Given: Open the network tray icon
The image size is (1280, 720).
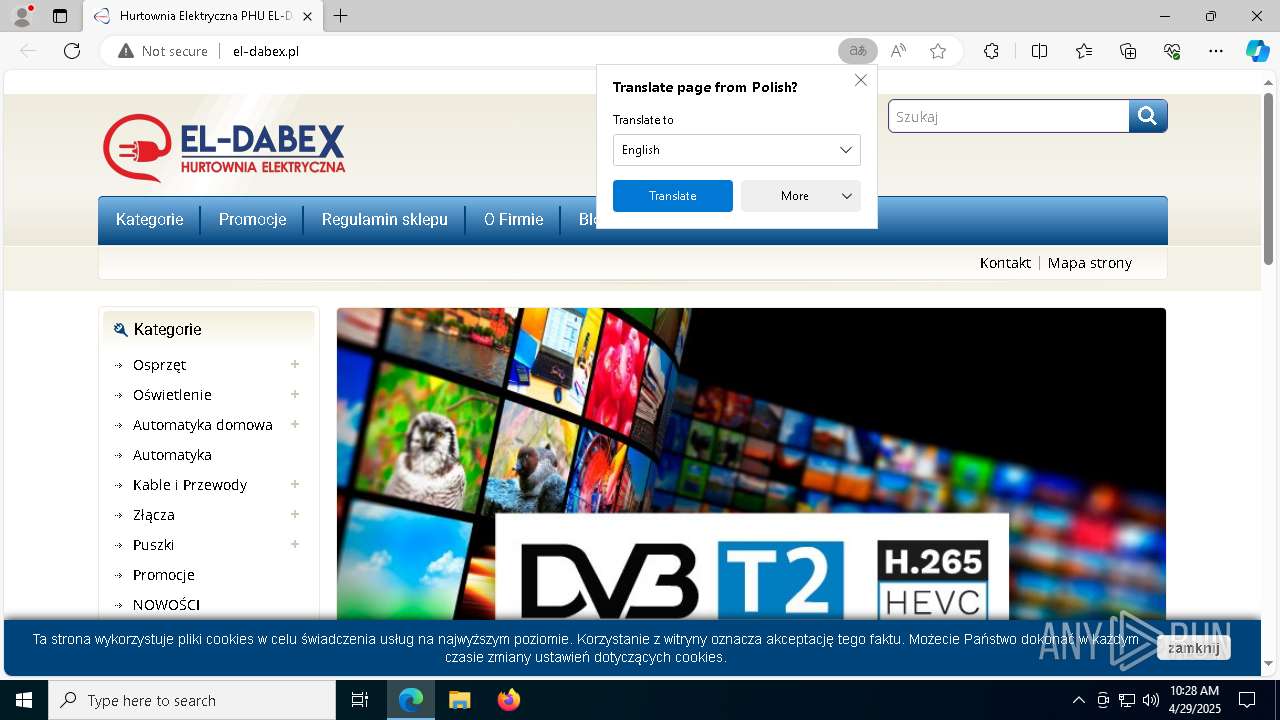Looking at the screenshot, I should 1127,700.
